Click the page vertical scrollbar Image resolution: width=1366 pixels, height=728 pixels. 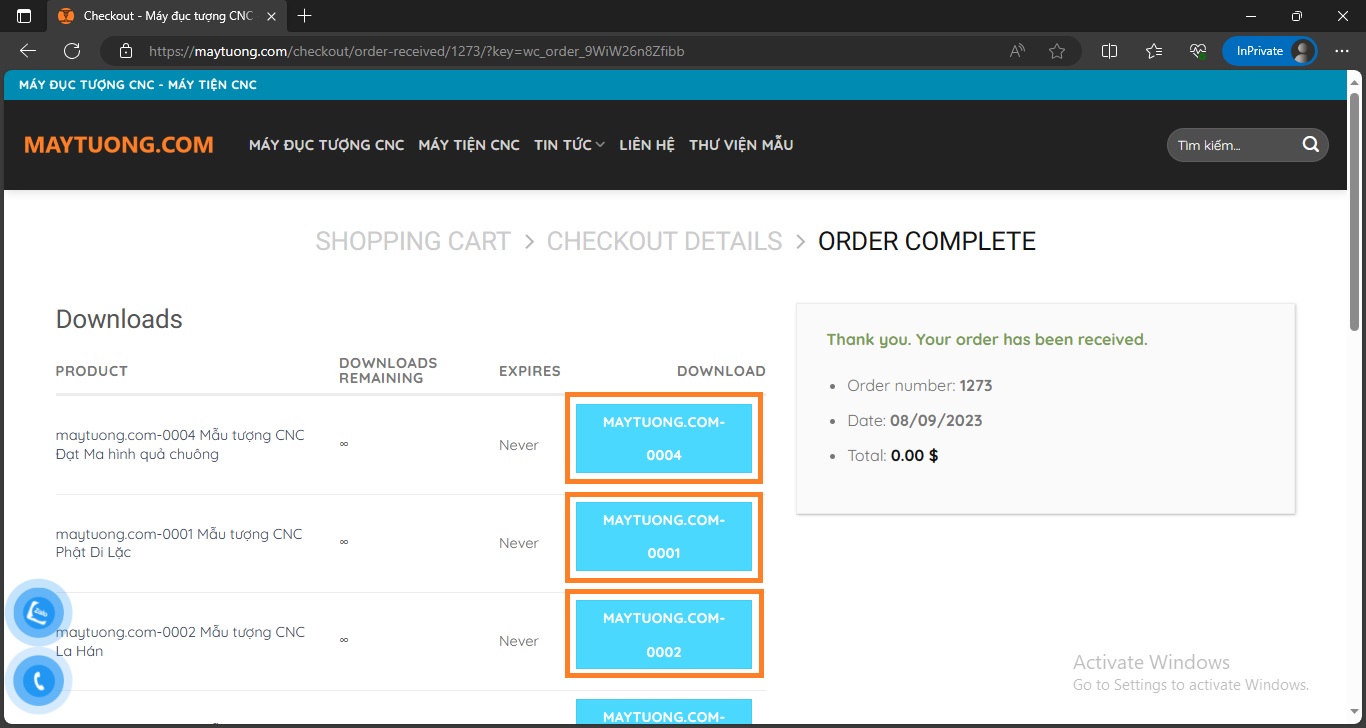(x=1355, y=210)
